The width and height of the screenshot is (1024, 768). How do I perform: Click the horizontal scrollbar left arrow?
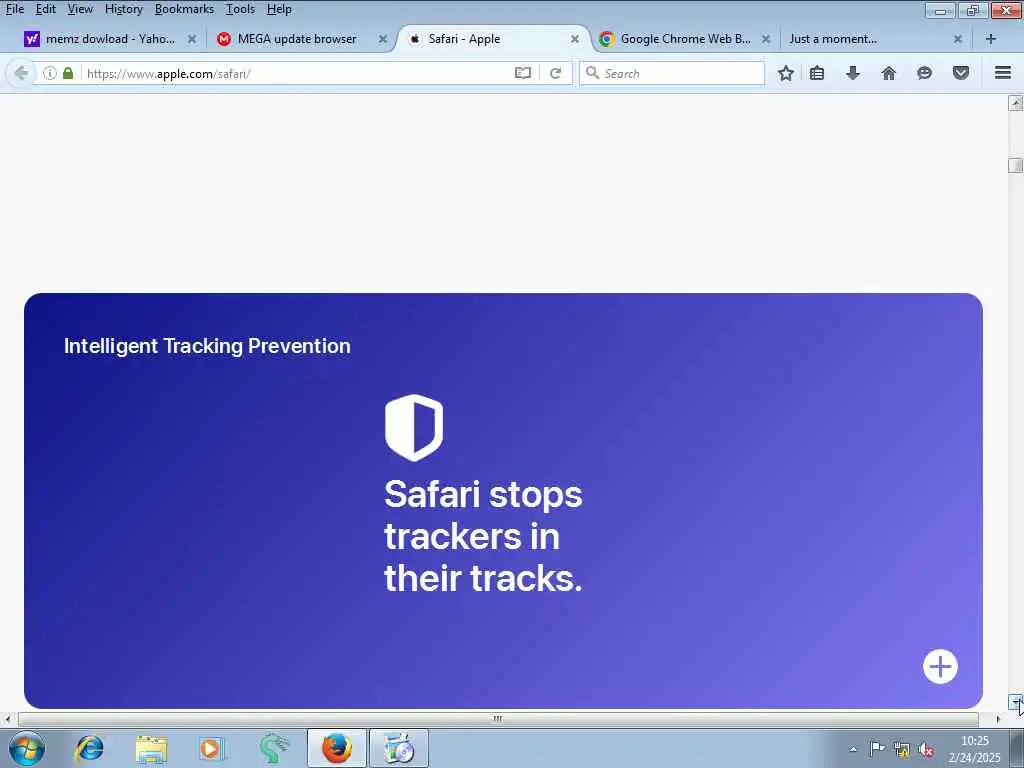8,719
